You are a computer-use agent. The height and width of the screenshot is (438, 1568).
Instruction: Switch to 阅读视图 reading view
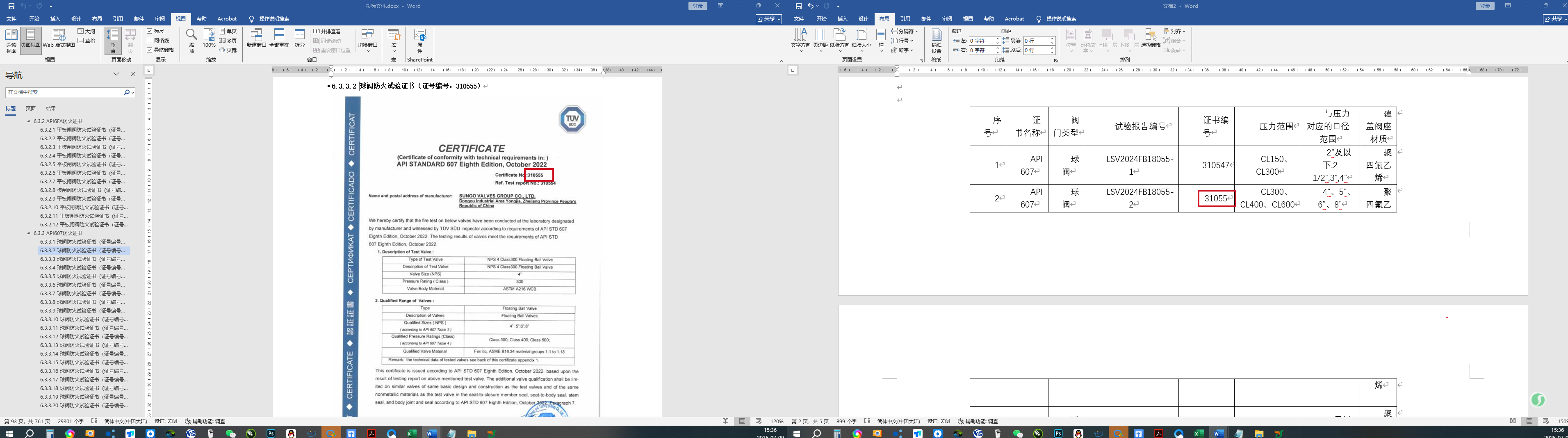[x=11, y=40]
